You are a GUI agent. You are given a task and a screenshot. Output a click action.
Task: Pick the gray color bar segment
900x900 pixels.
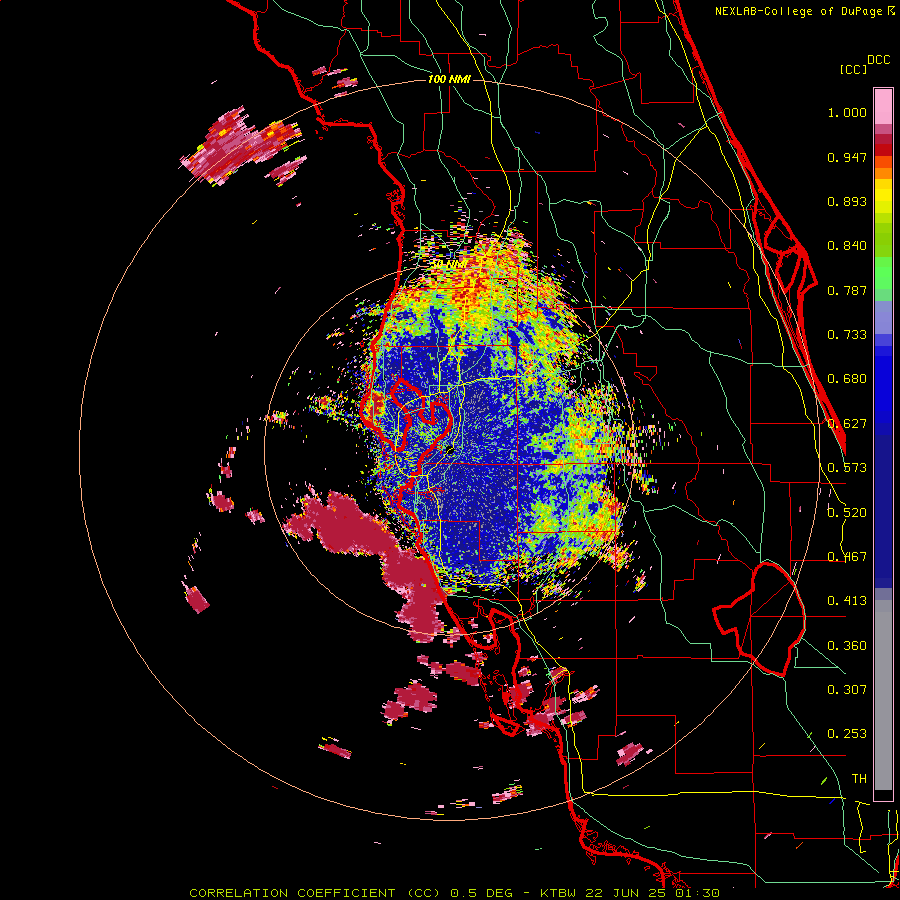pos(883,695)
